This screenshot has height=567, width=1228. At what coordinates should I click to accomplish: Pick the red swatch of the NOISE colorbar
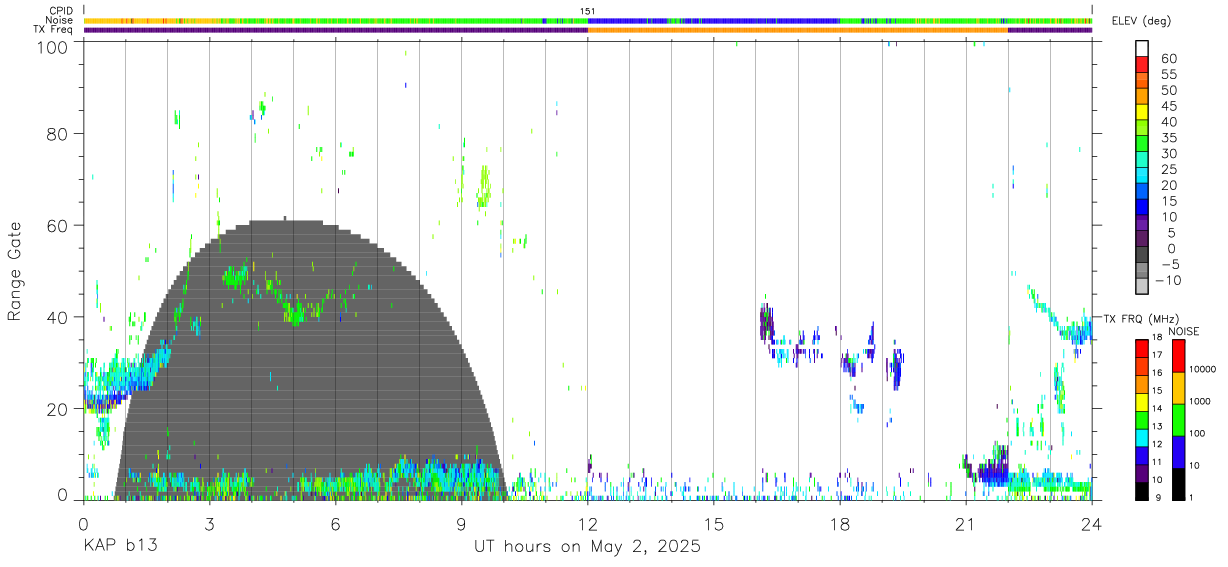1178,356
